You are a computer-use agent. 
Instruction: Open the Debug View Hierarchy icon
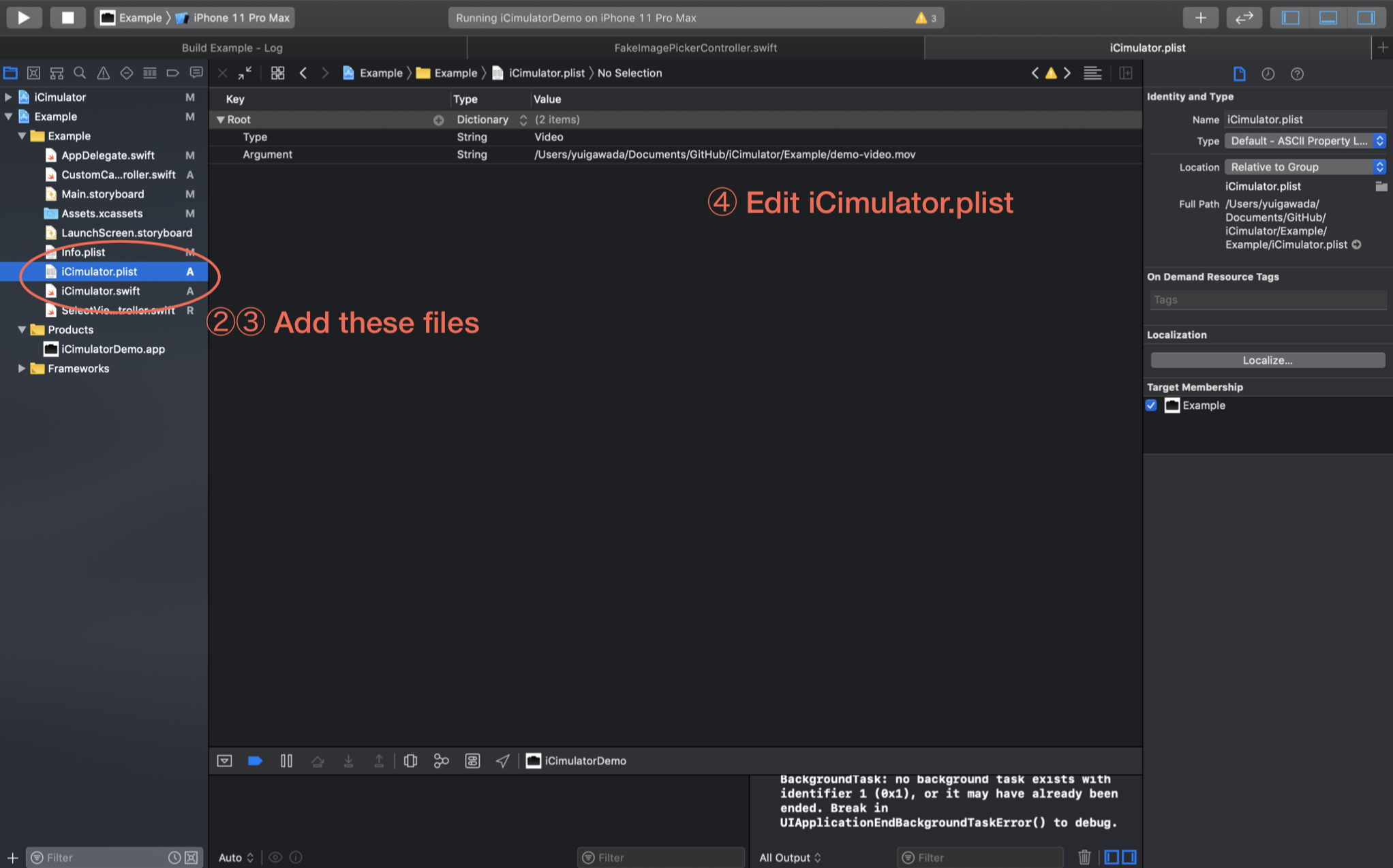[x=410, y=761]
